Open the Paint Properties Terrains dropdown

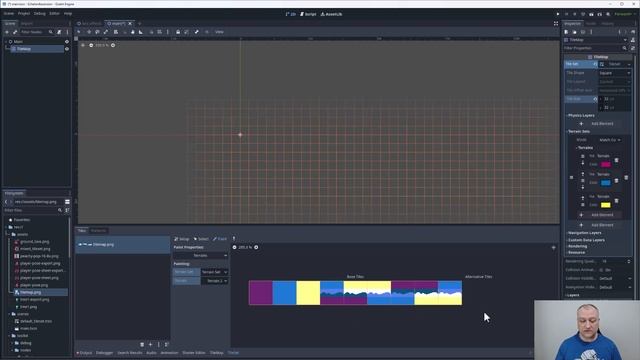tap(200, 256)
